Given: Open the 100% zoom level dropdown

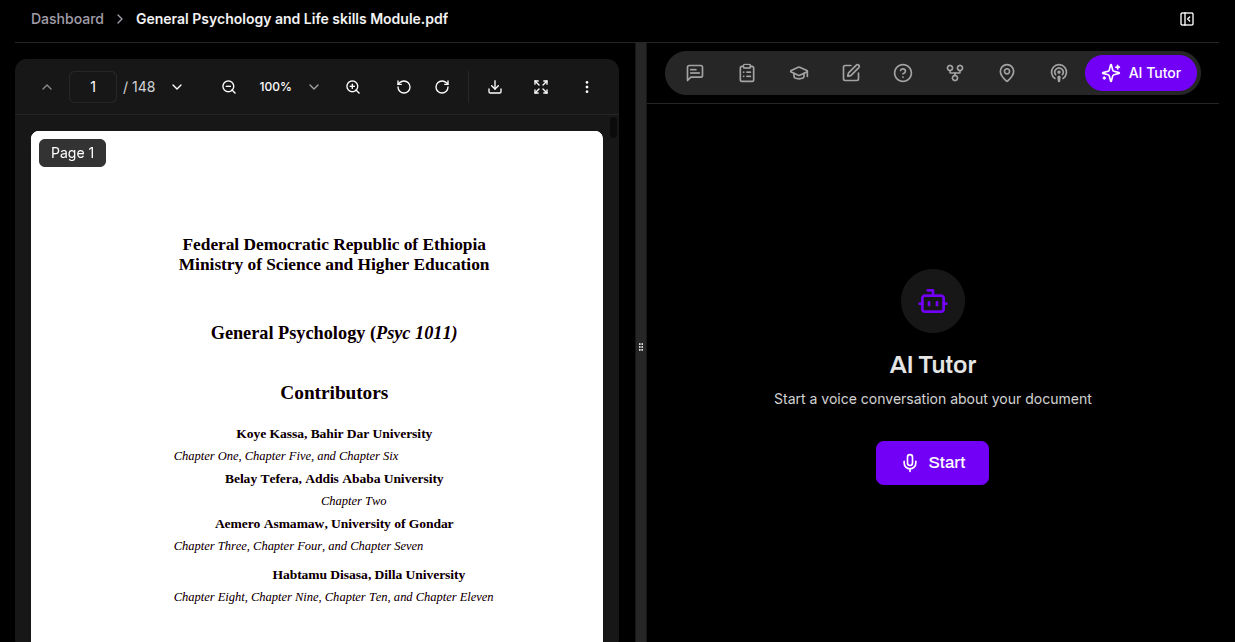Looking at the screenshot, I should pos(289,87).
